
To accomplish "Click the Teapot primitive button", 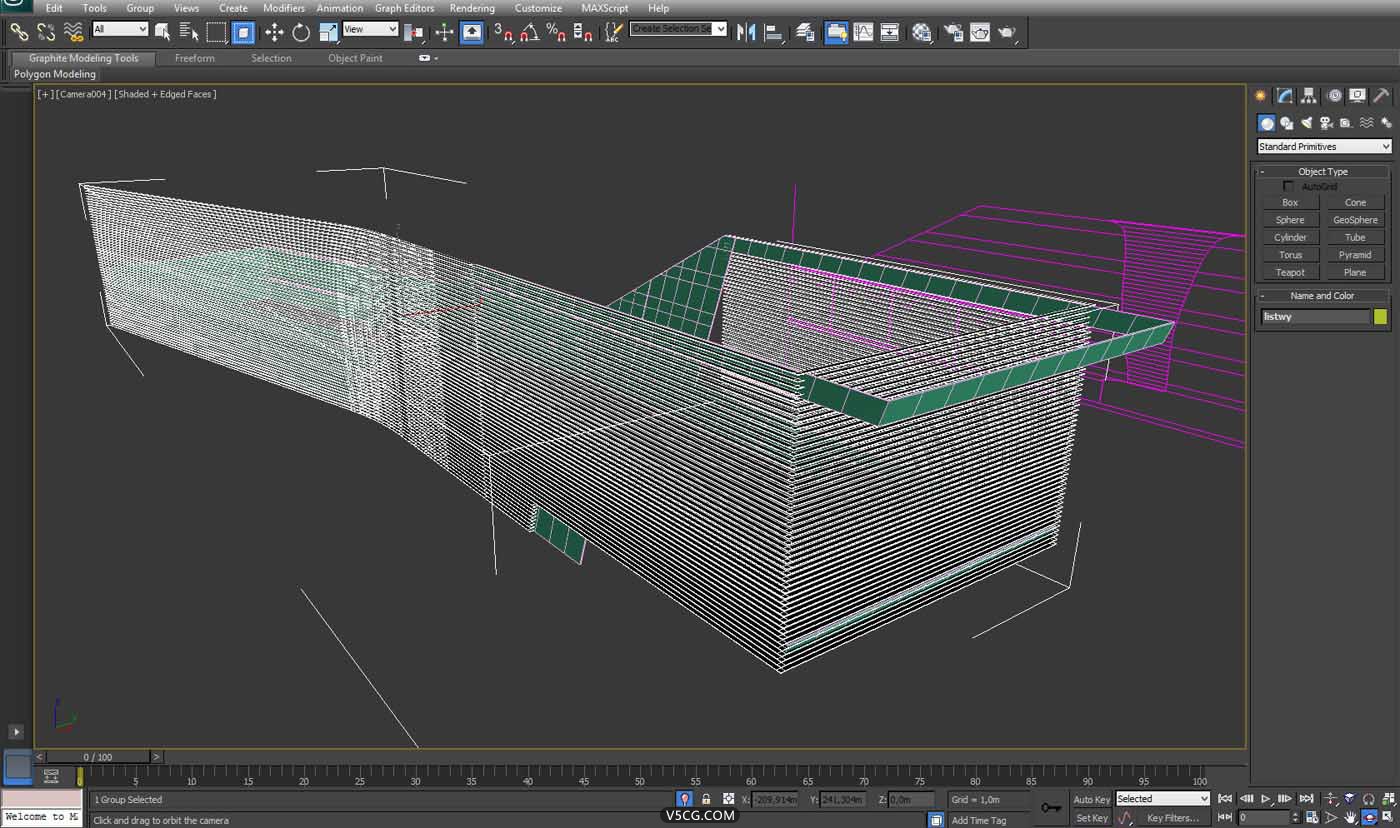I will tap(1290, 272).
